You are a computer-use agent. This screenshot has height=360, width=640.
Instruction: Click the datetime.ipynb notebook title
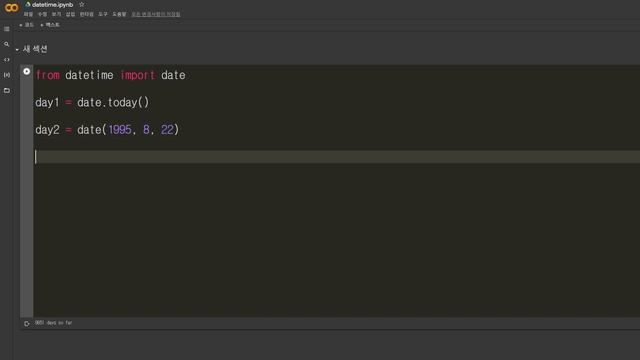(52, 4)
